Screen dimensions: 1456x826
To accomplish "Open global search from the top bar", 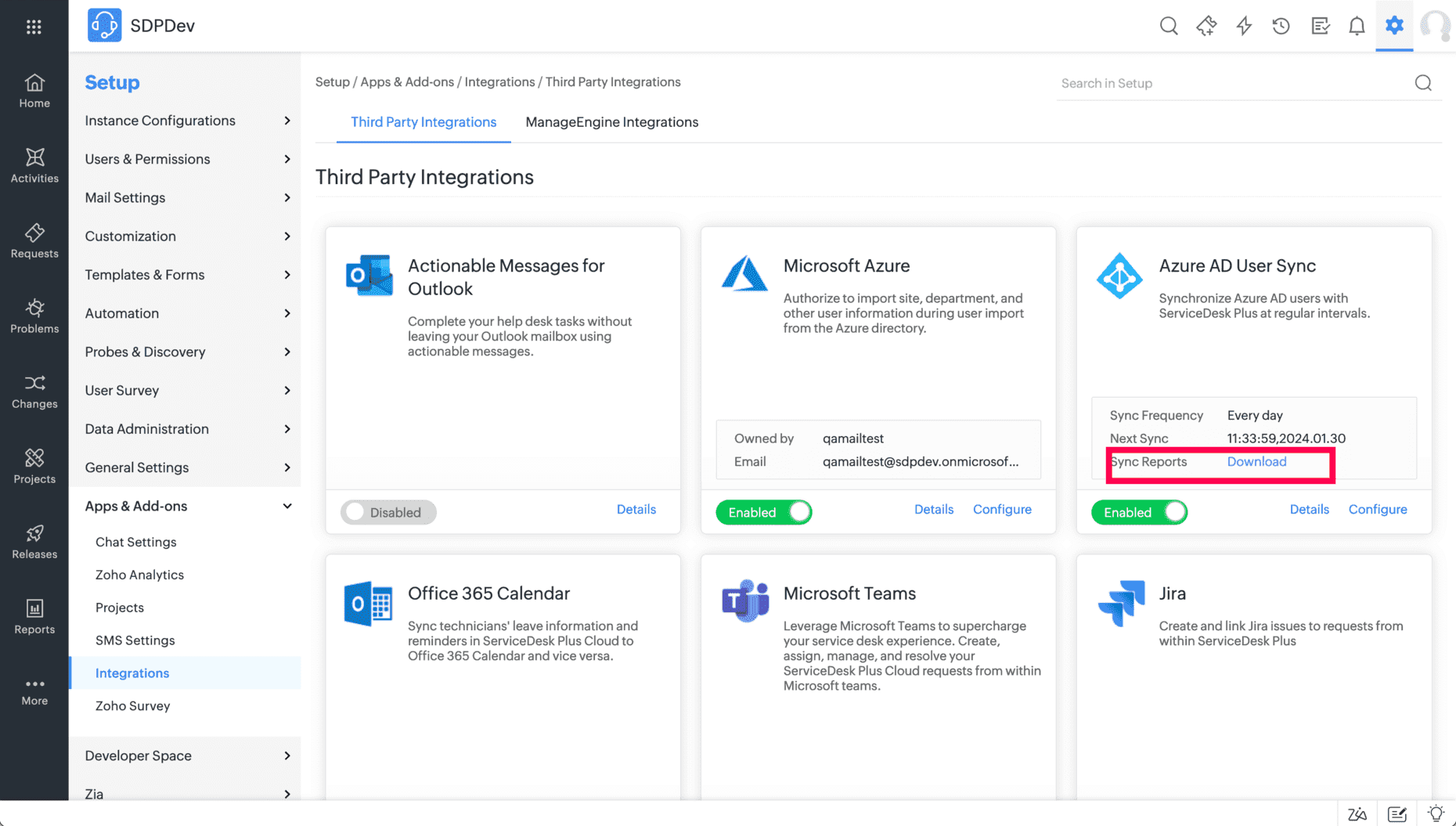I will (1169, 26).
